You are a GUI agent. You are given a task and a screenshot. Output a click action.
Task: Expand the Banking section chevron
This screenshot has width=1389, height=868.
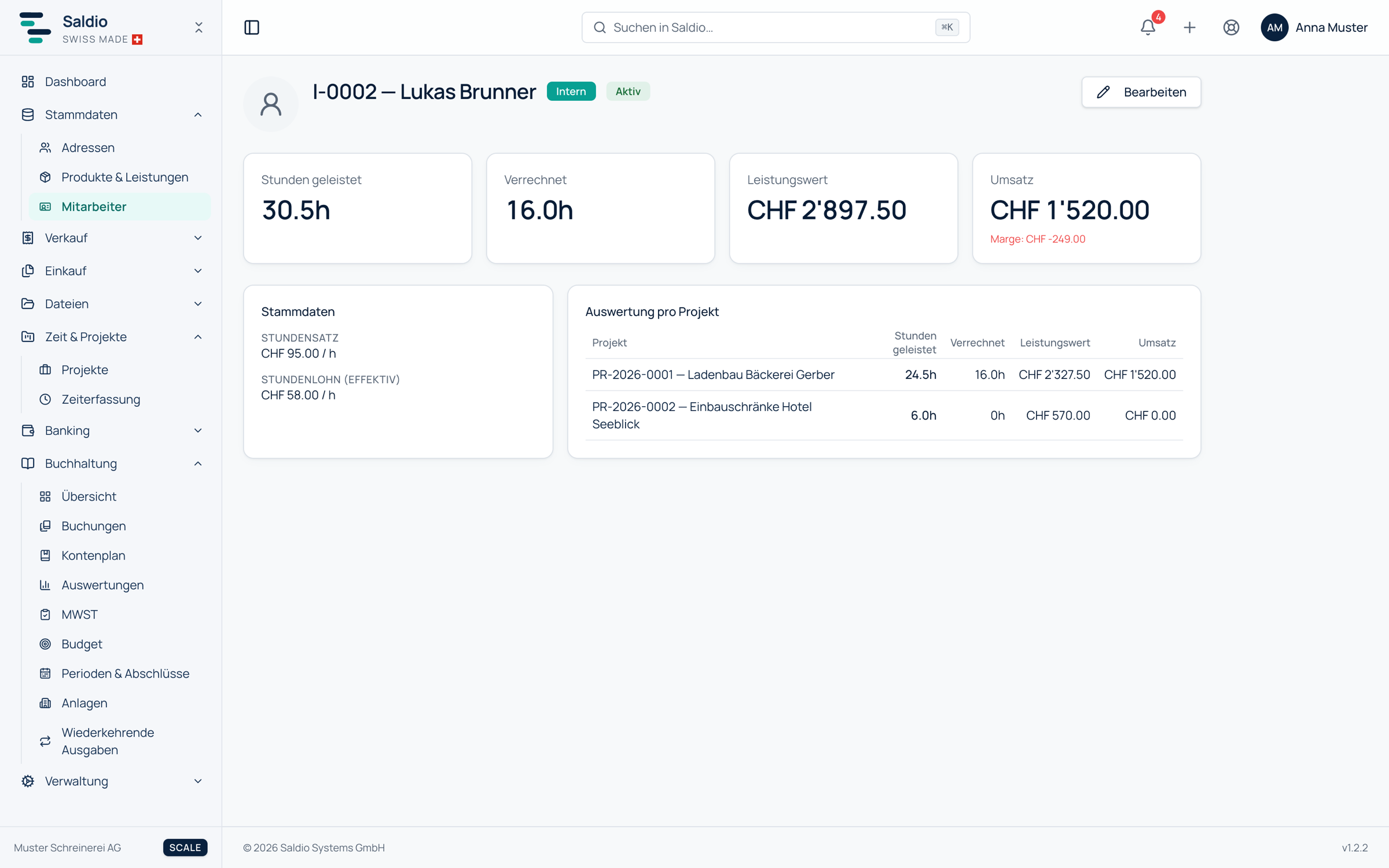198,431
